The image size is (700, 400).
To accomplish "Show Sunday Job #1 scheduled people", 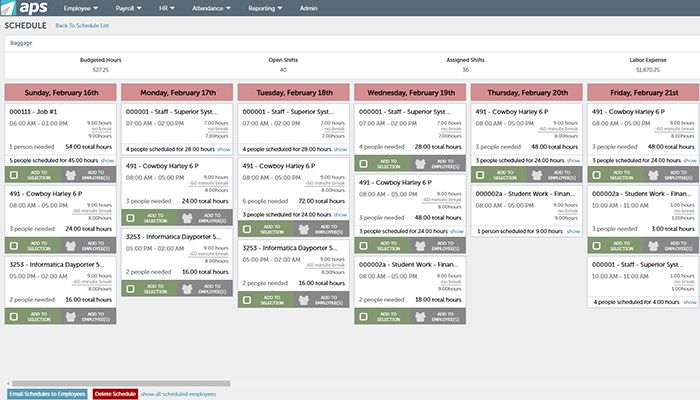I will tap(107, 160).
